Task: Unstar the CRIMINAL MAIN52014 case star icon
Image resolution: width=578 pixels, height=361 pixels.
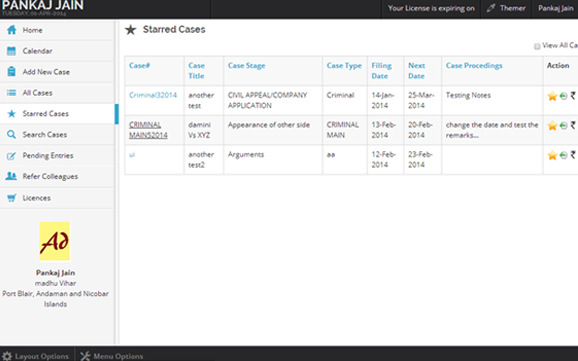Action: pyautogui.click(x=552, y=125)
